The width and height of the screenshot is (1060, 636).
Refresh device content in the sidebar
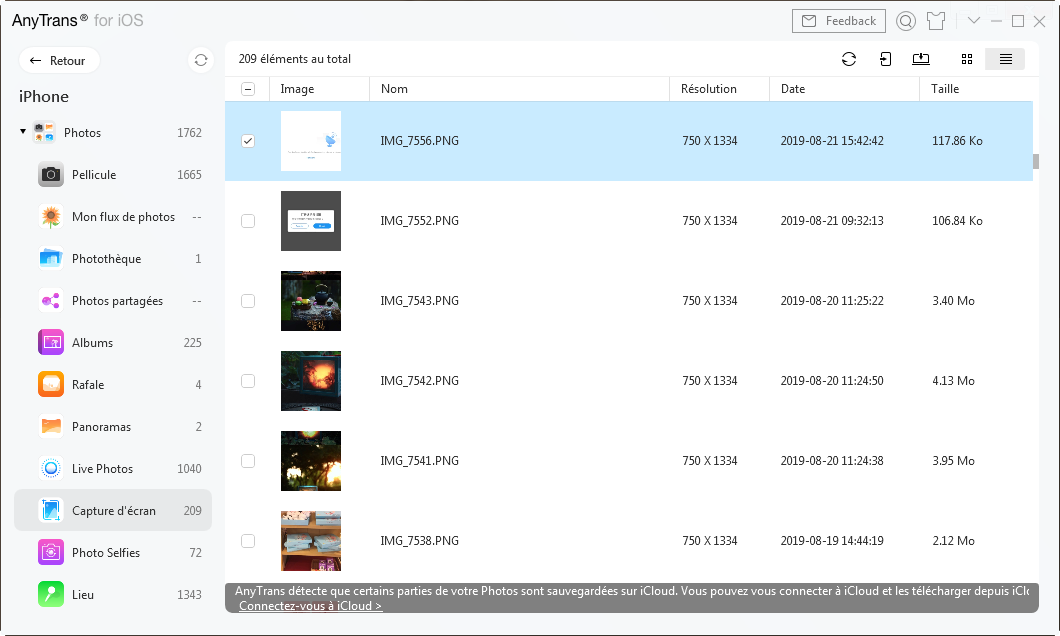(x=201, y=60)
